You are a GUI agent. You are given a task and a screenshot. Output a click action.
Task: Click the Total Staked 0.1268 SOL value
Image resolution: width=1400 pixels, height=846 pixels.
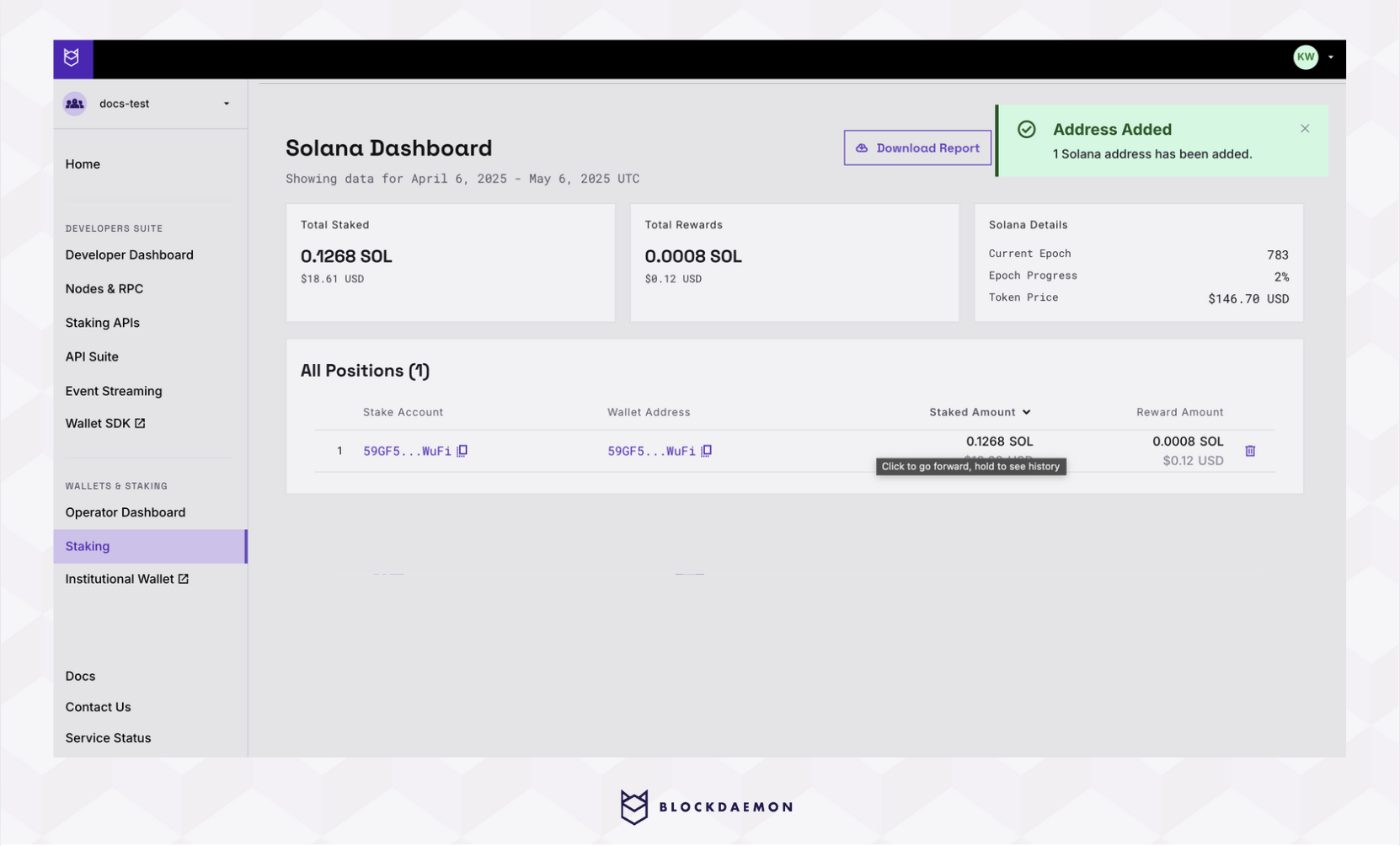point(346,256)
